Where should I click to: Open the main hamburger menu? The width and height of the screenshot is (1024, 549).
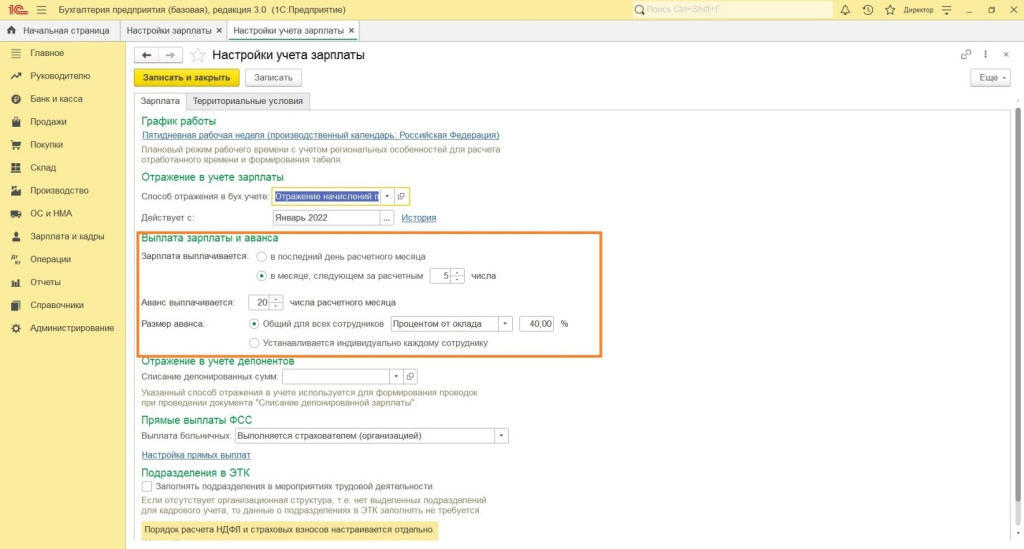point(40,9)
